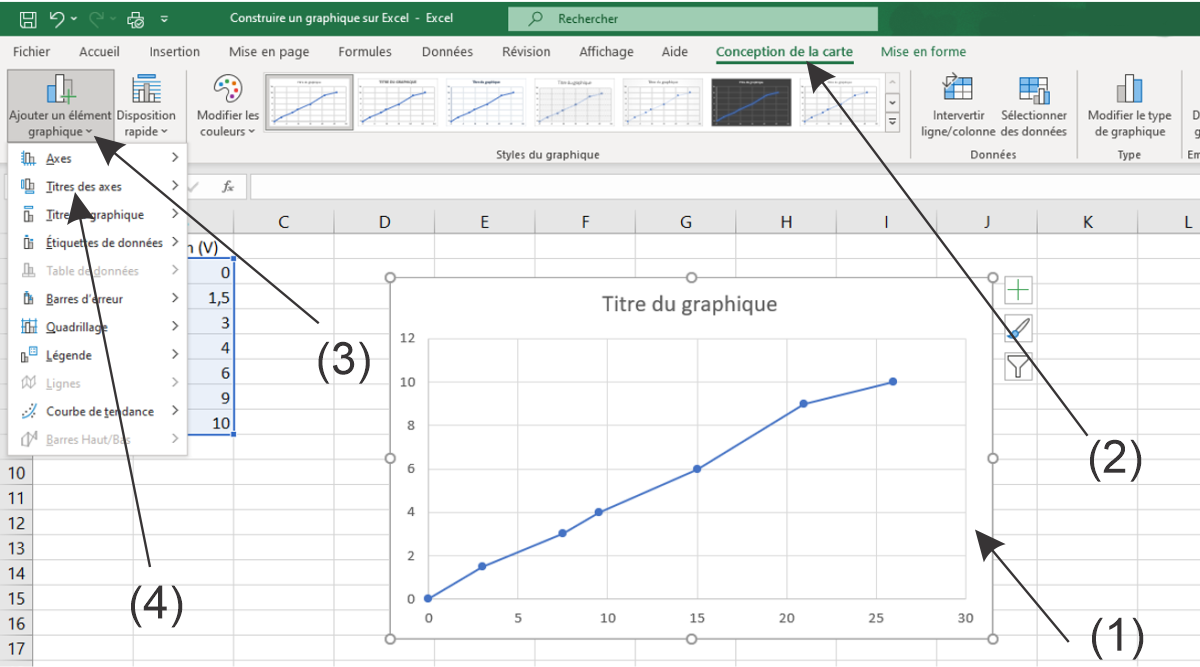
Task: Open Ajouter un élément graphique menu
Action: [60, 105]
